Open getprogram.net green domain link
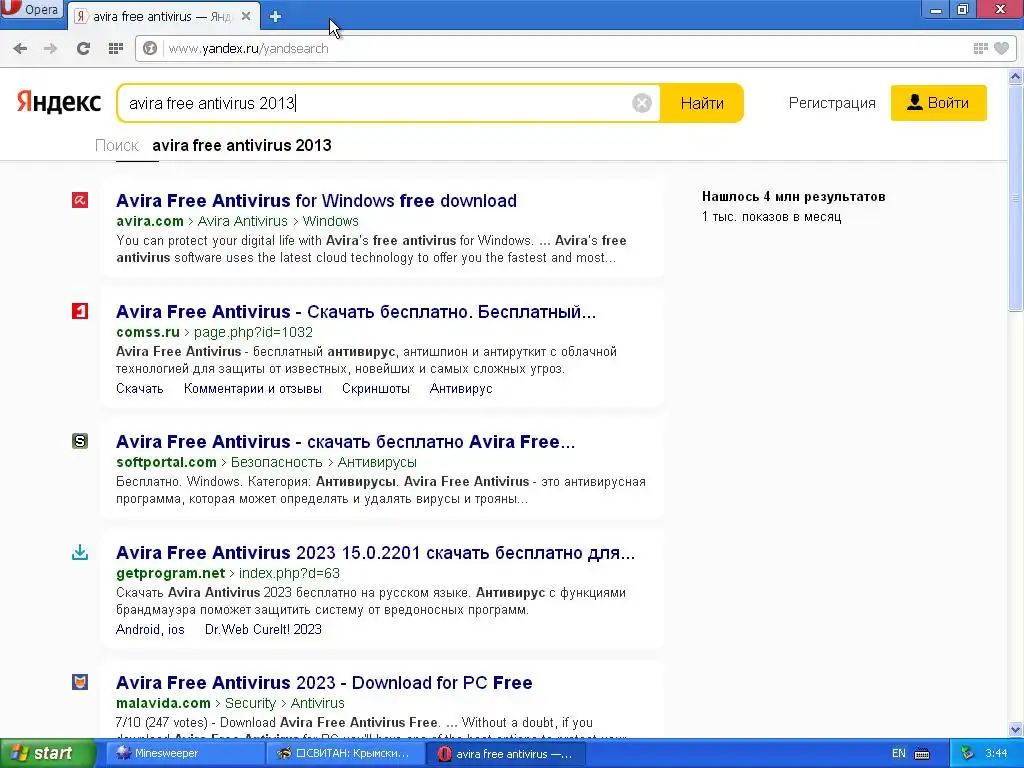 click(170, 573)
